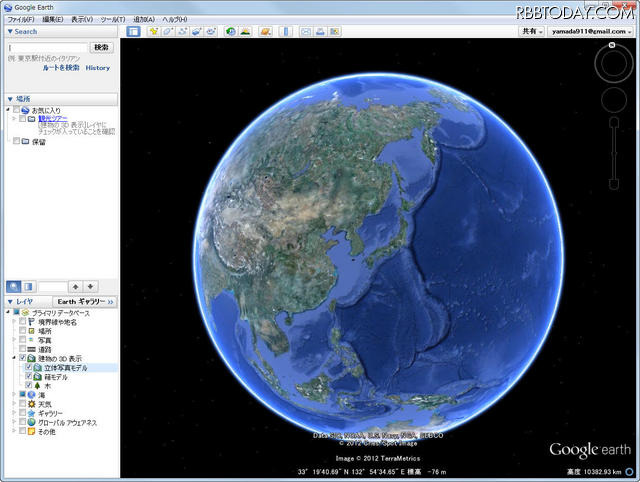
Task: Click the Add Path toolbar icon
Action: [x=182, y=32]
